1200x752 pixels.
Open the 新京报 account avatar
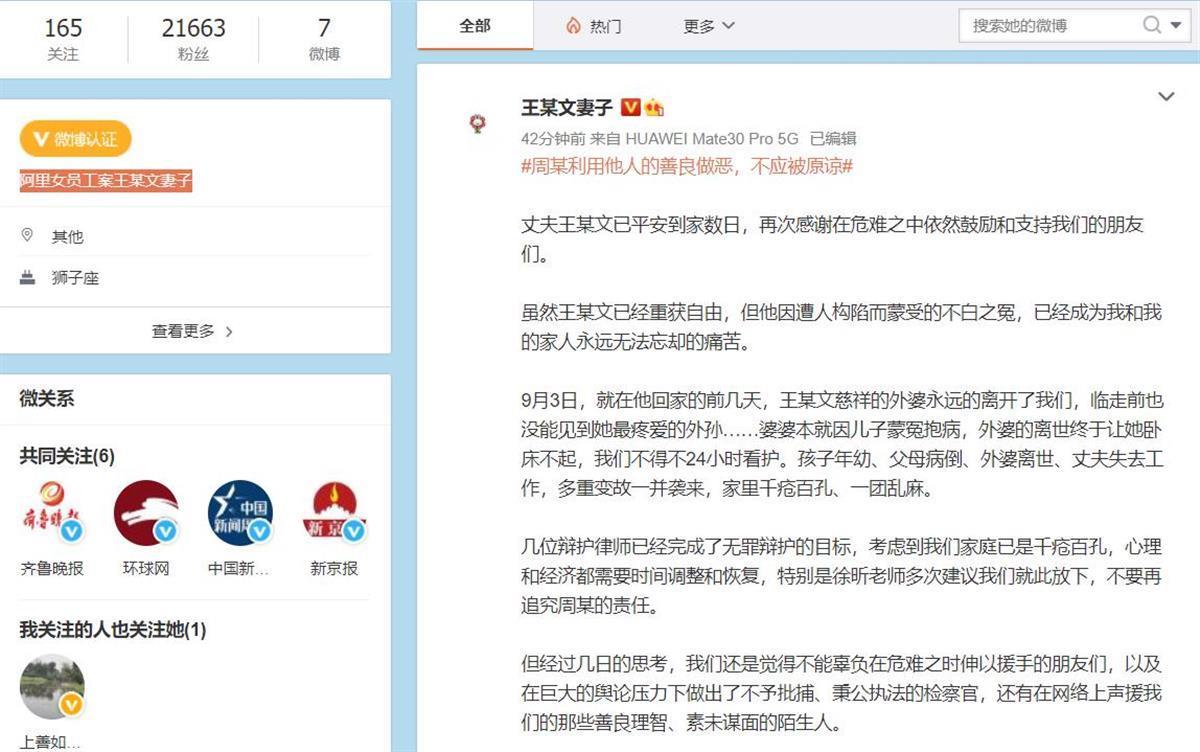[x=333, y=512]
